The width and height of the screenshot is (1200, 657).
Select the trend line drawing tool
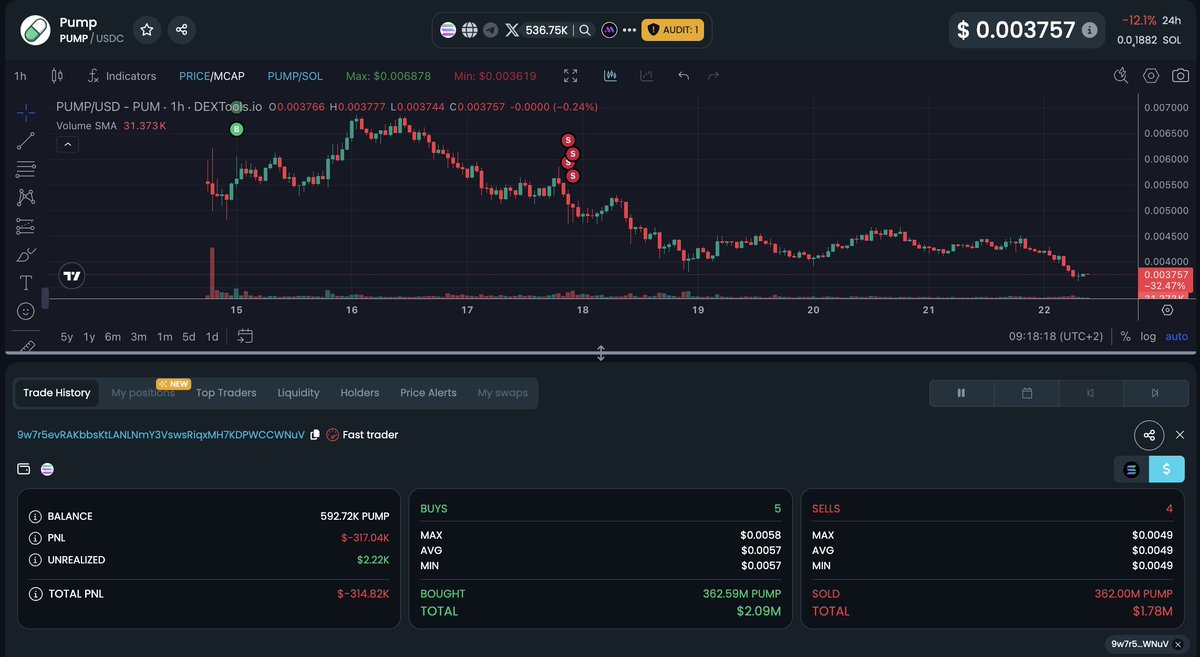tap(26, 141)
